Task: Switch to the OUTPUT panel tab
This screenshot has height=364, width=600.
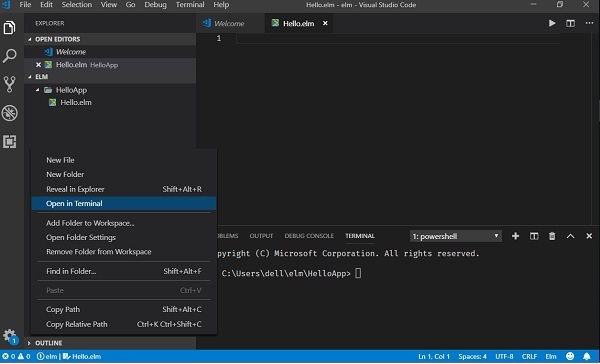Action: (x=261, y=236)
